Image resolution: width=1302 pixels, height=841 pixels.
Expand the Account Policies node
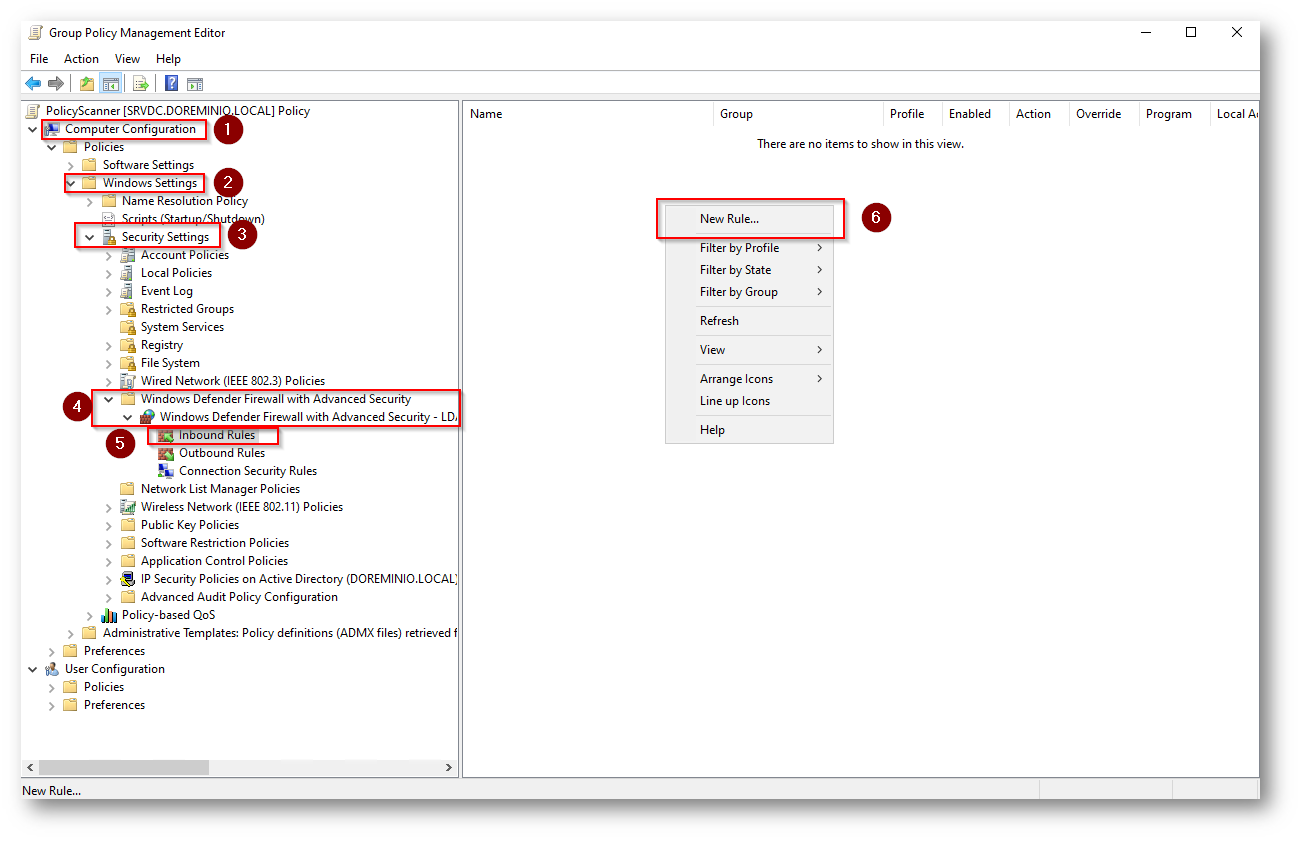[x=109, y=255]
